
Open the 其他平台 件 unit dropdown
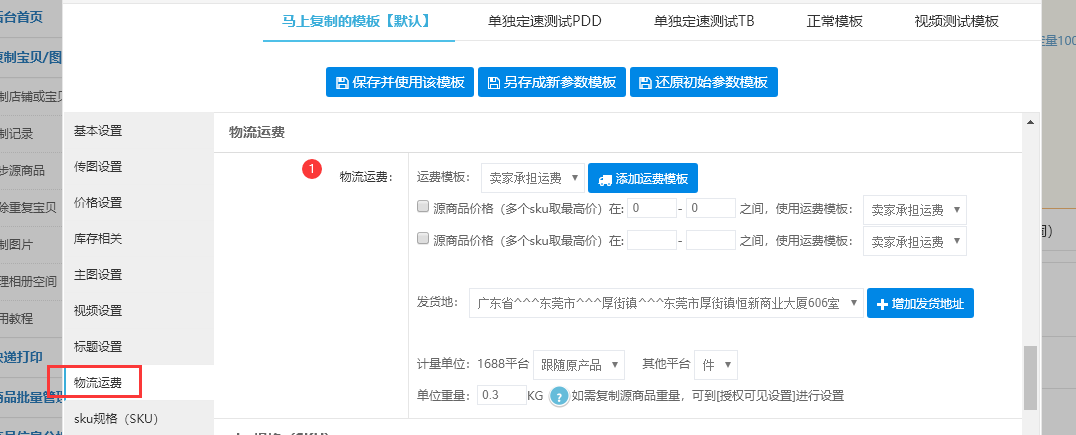[716, 364]
